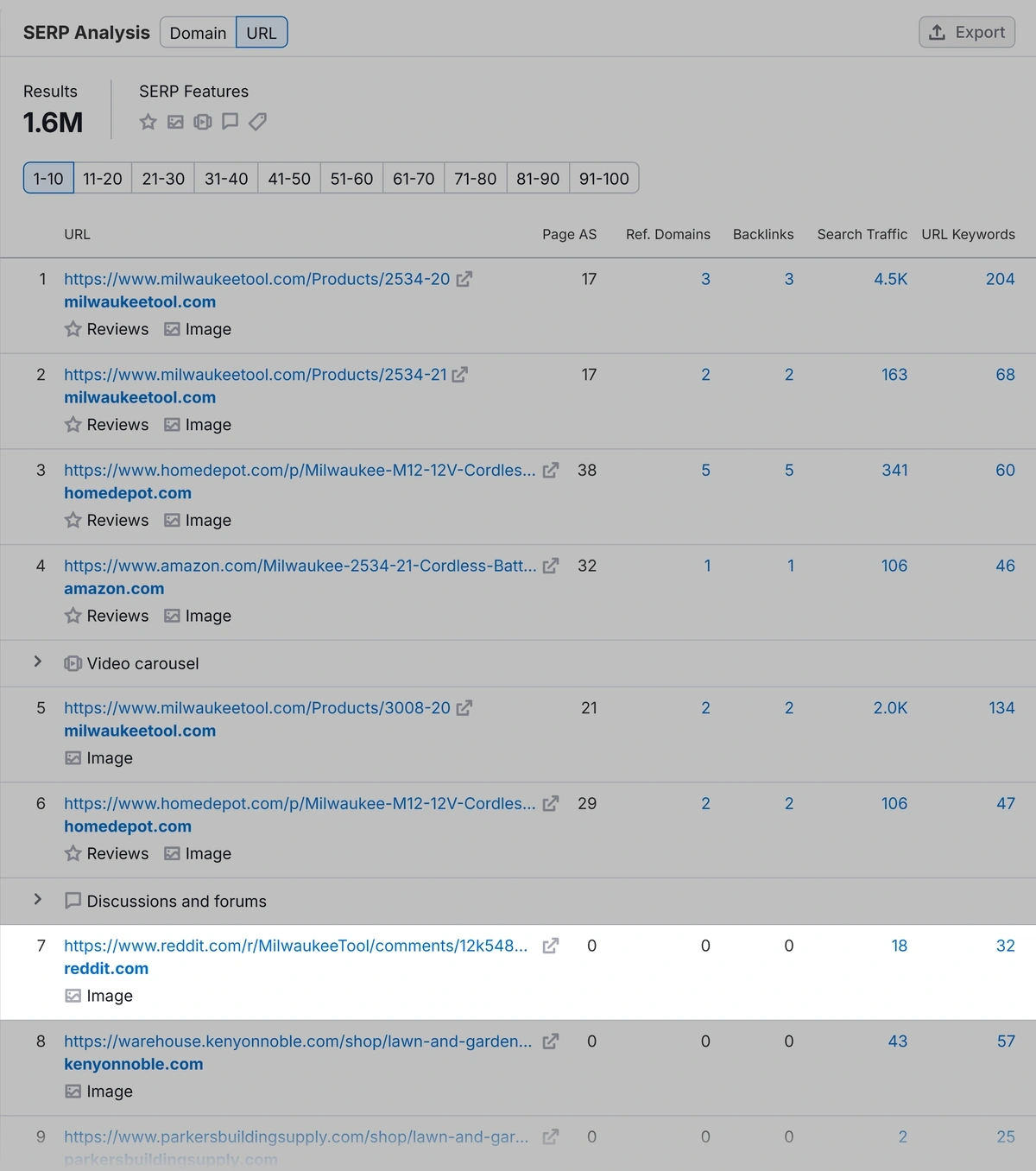Click the tag-shaped SERP feature icon
Viewport: 1036px width, 1171px height.
click(257, 122)
